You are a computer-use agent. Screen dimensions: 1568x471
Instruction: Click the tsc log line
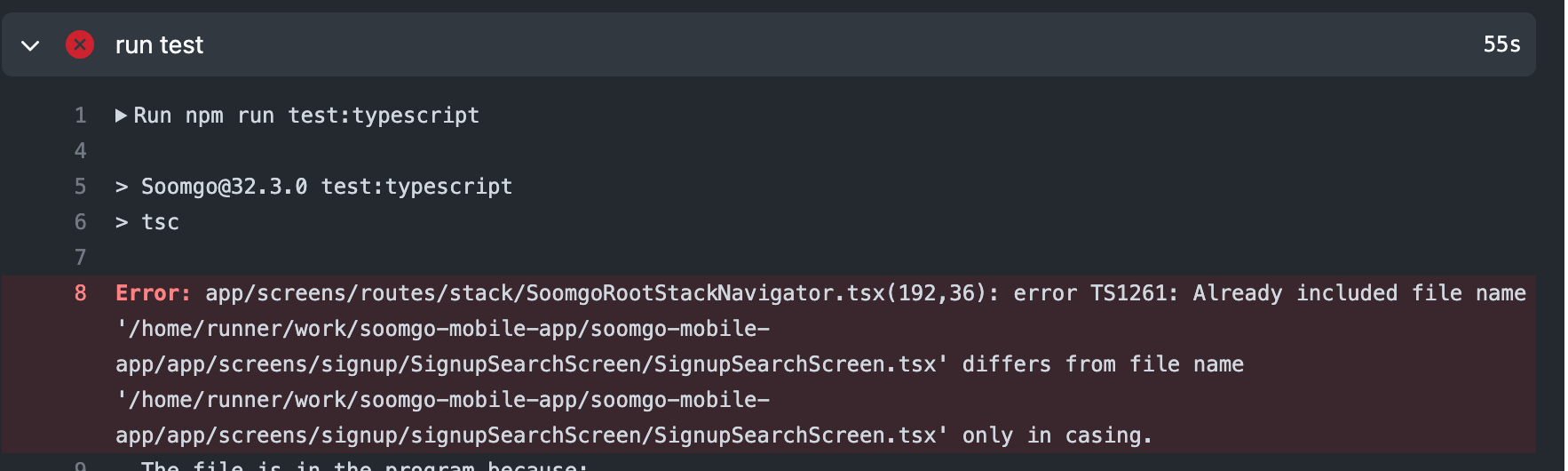[160, 222]
